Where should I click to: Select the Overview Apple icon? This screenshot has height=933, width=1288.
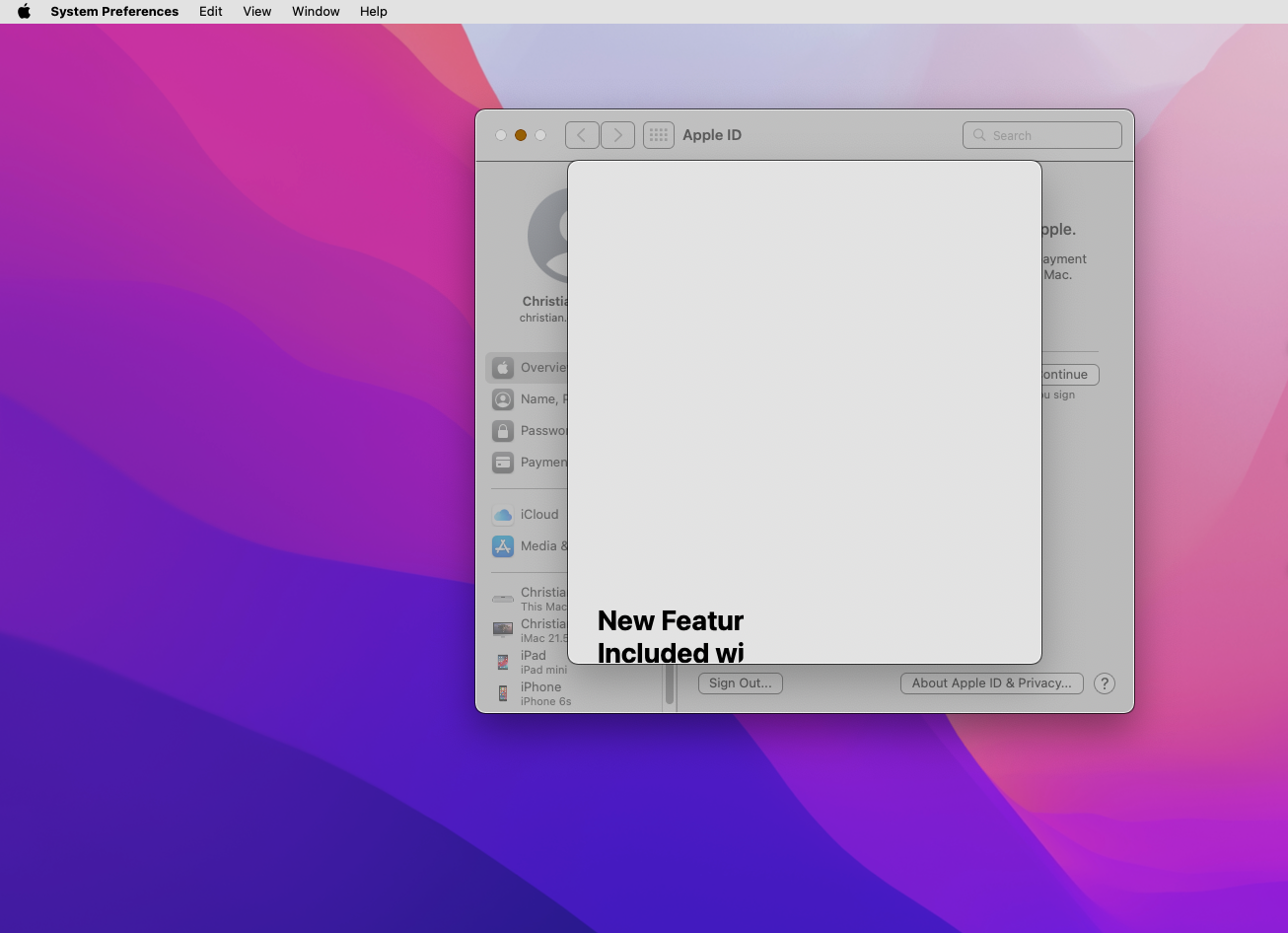point(503,368)
